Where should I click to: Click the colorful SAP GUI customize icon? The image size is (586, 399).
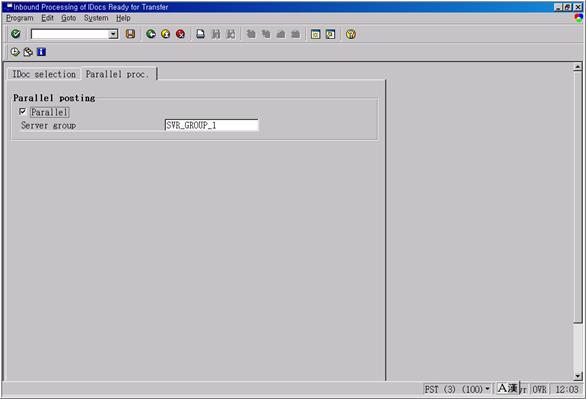point(579,18)
